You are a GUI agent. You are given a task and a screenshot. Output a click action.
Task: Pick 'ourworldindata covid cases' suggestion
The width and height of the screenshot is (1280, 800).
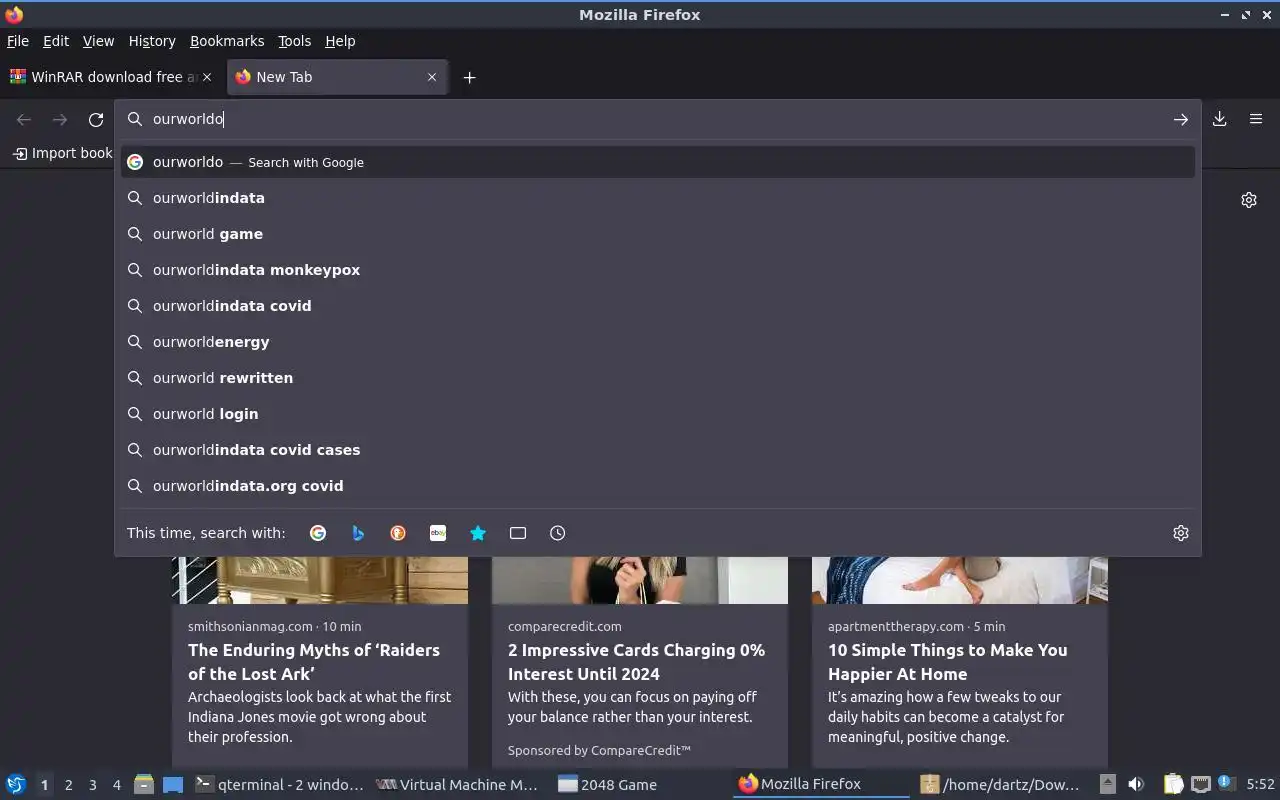658,450
